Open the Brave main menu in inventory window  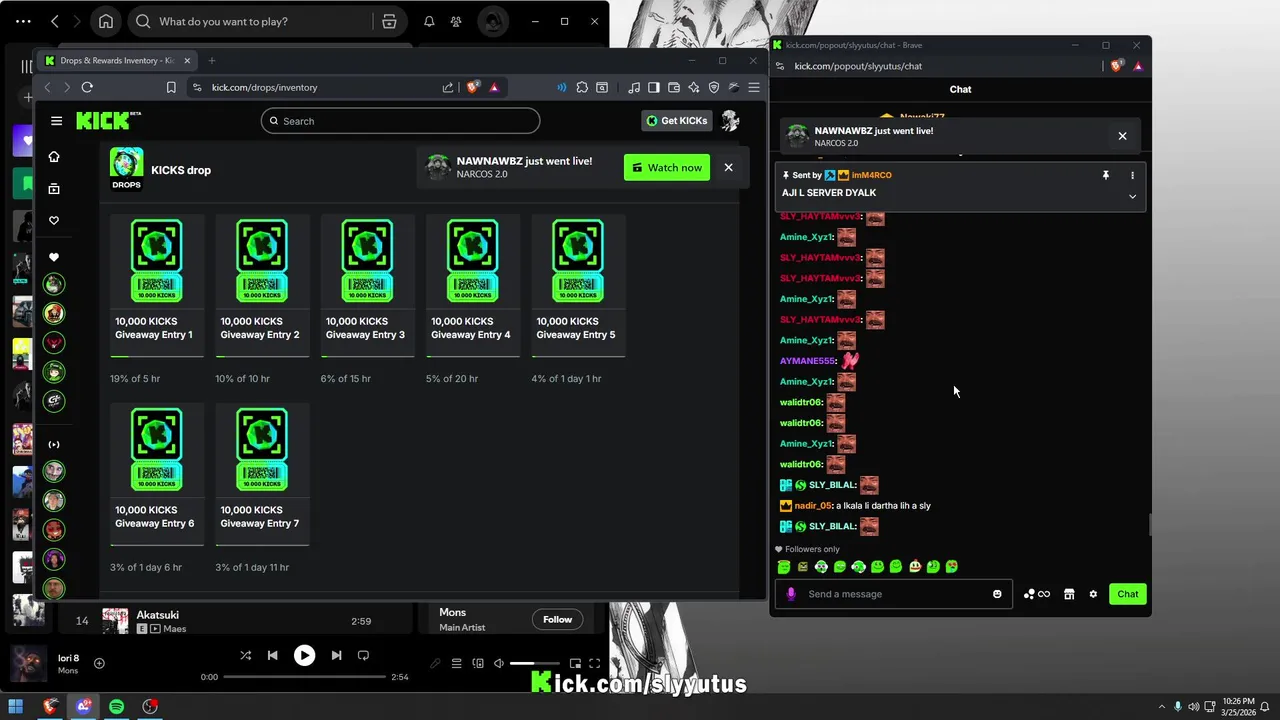(753, 88)
